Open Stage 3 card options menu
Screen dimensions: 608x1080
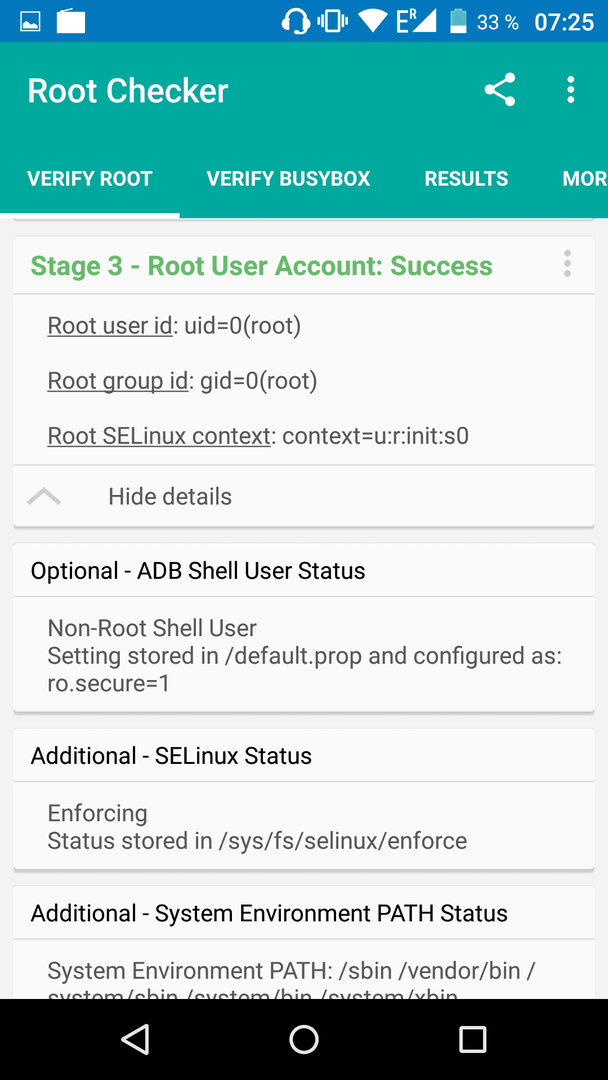click(567, 264)
